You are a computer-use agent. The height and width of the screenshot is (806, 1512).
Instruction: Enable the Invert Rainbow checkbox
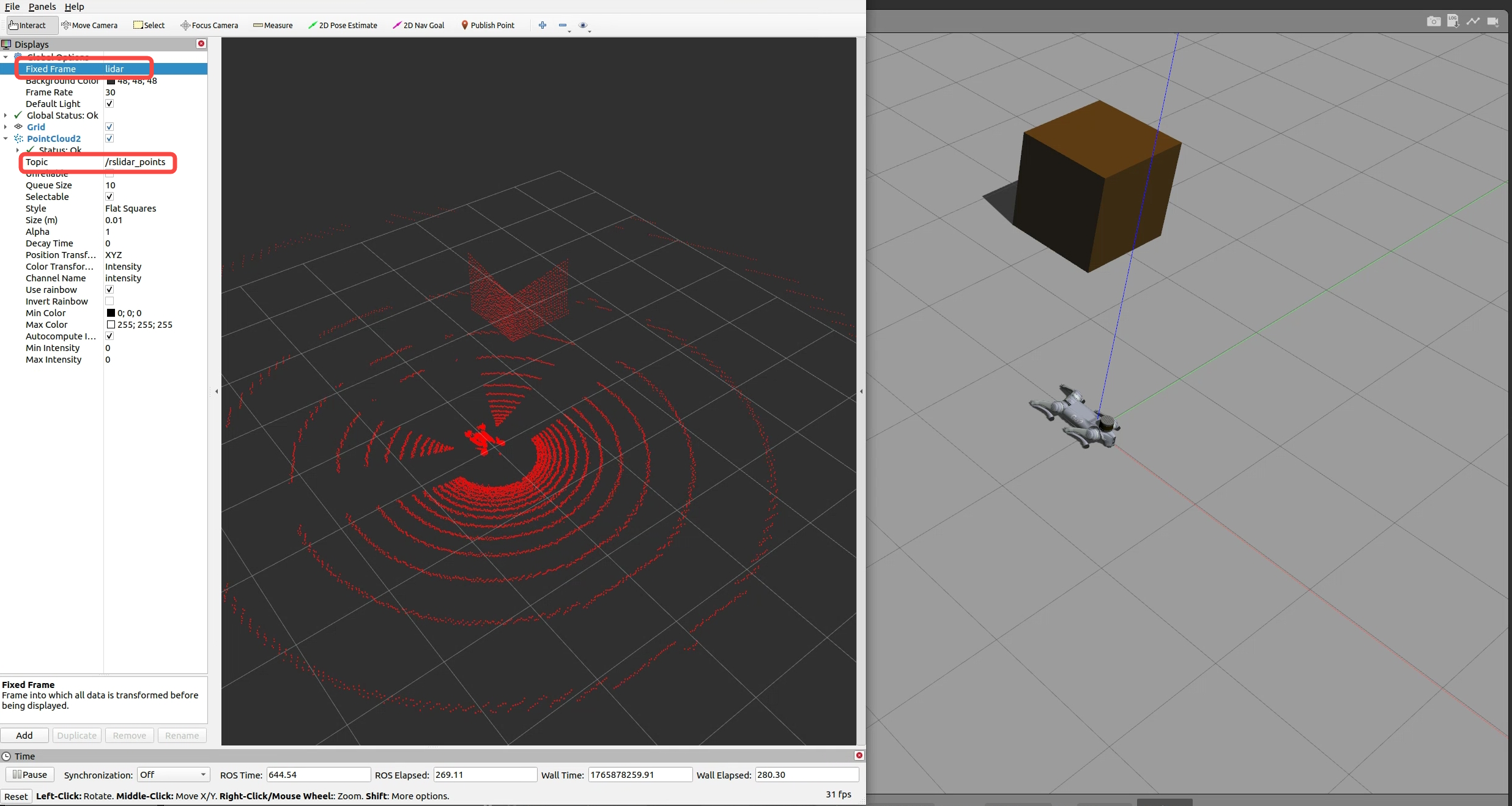tap(109, 301)
